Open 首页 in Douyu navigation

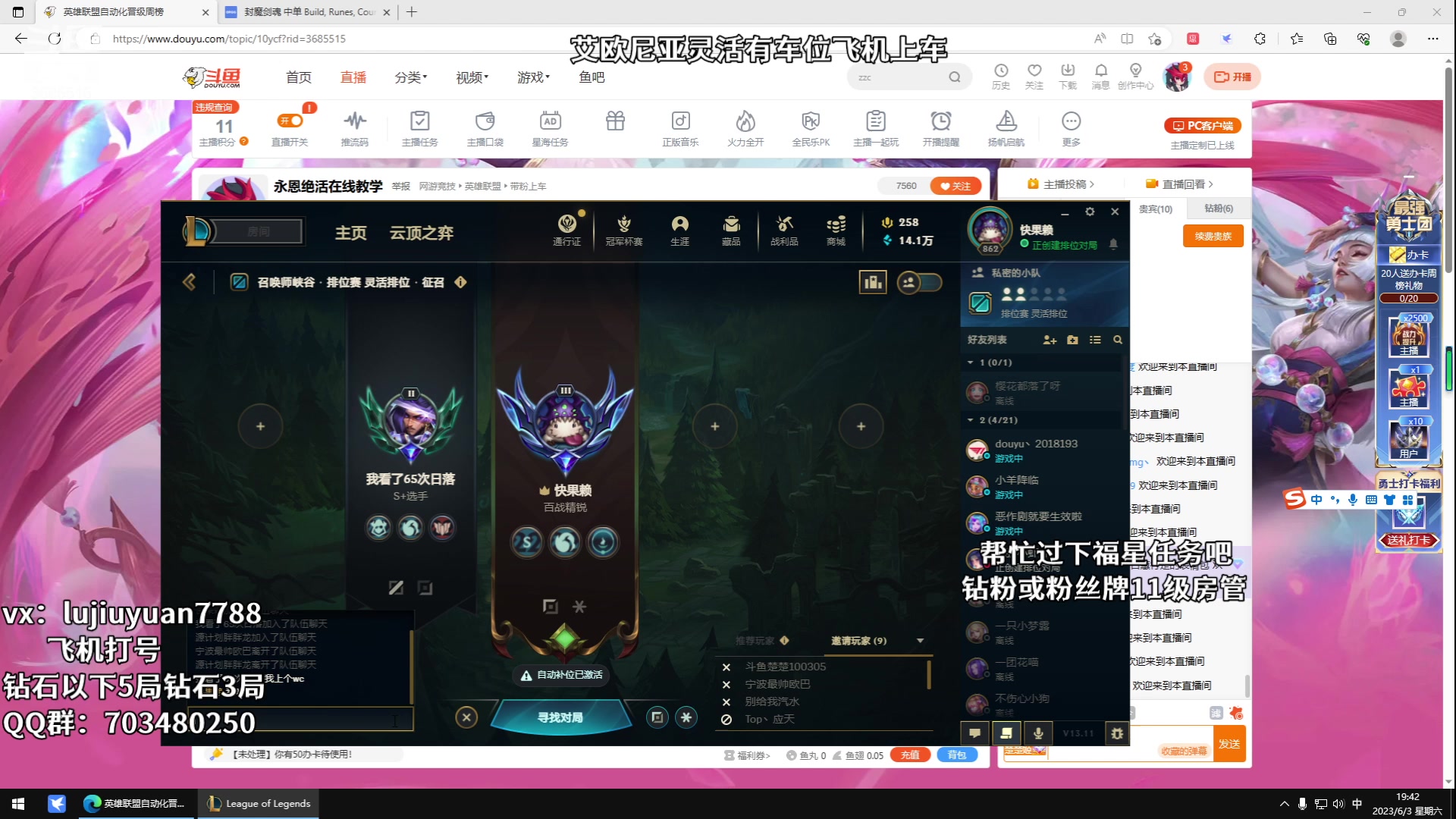(299, 77)
